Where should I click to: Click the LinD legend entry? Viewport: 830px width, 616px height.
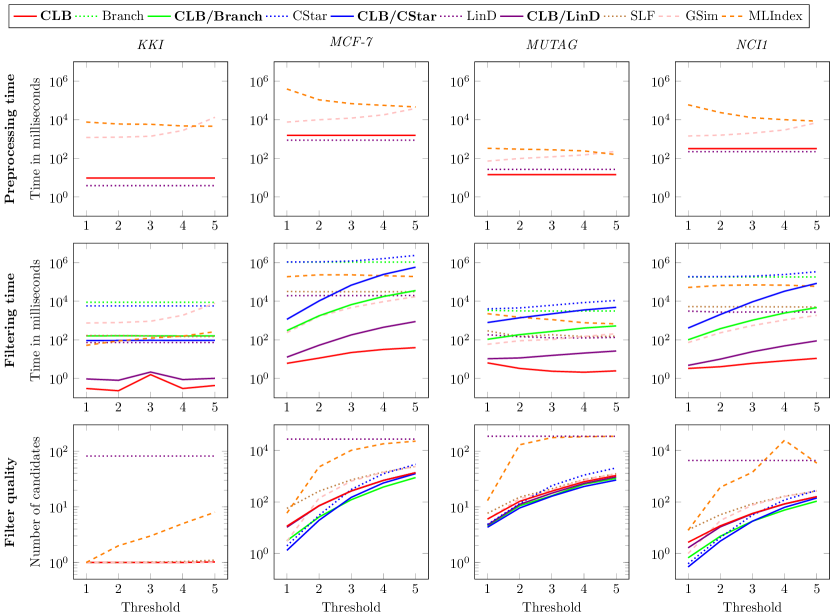click(484, 17)
